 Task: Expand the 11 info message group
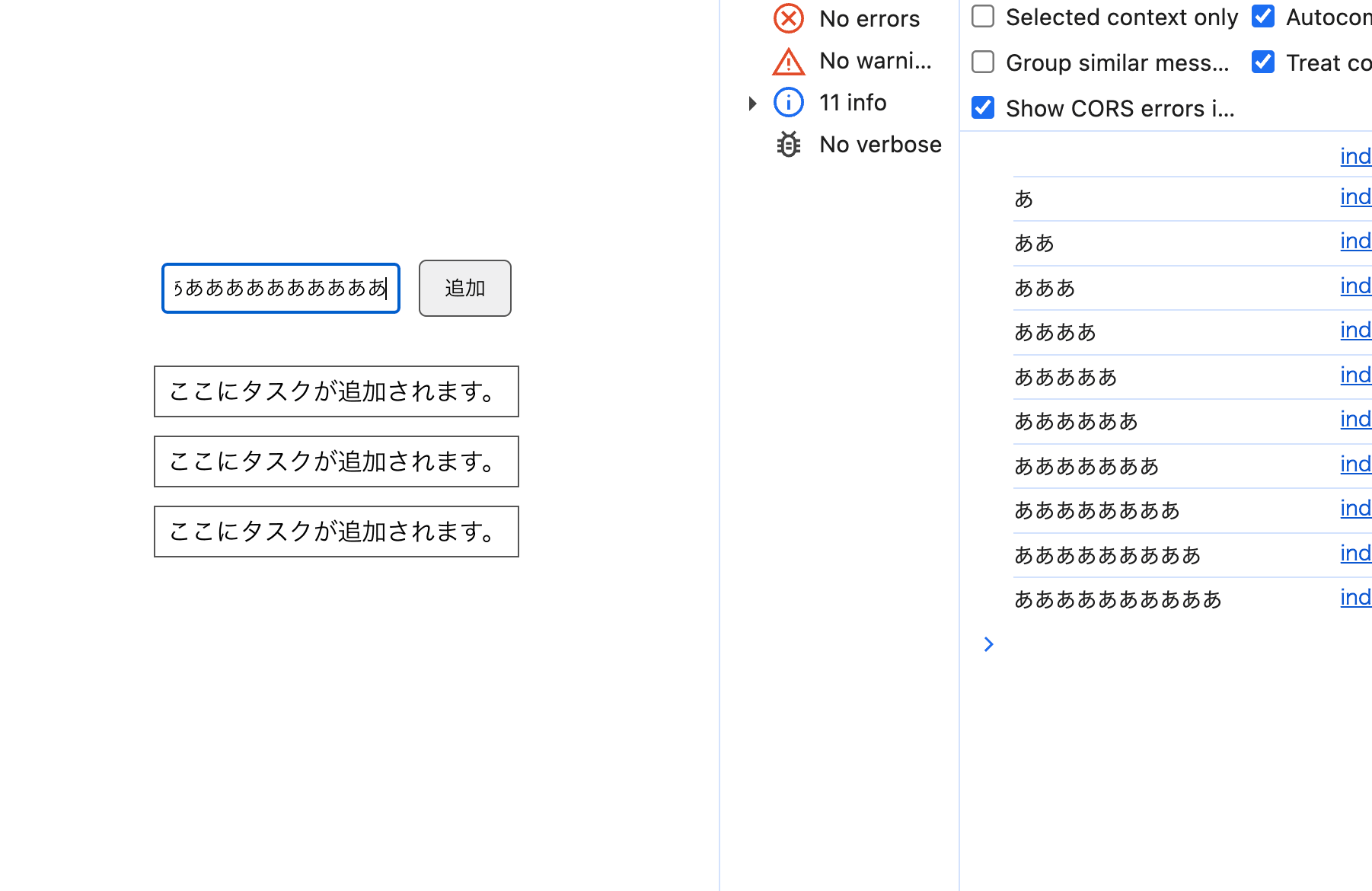(752, 103)
